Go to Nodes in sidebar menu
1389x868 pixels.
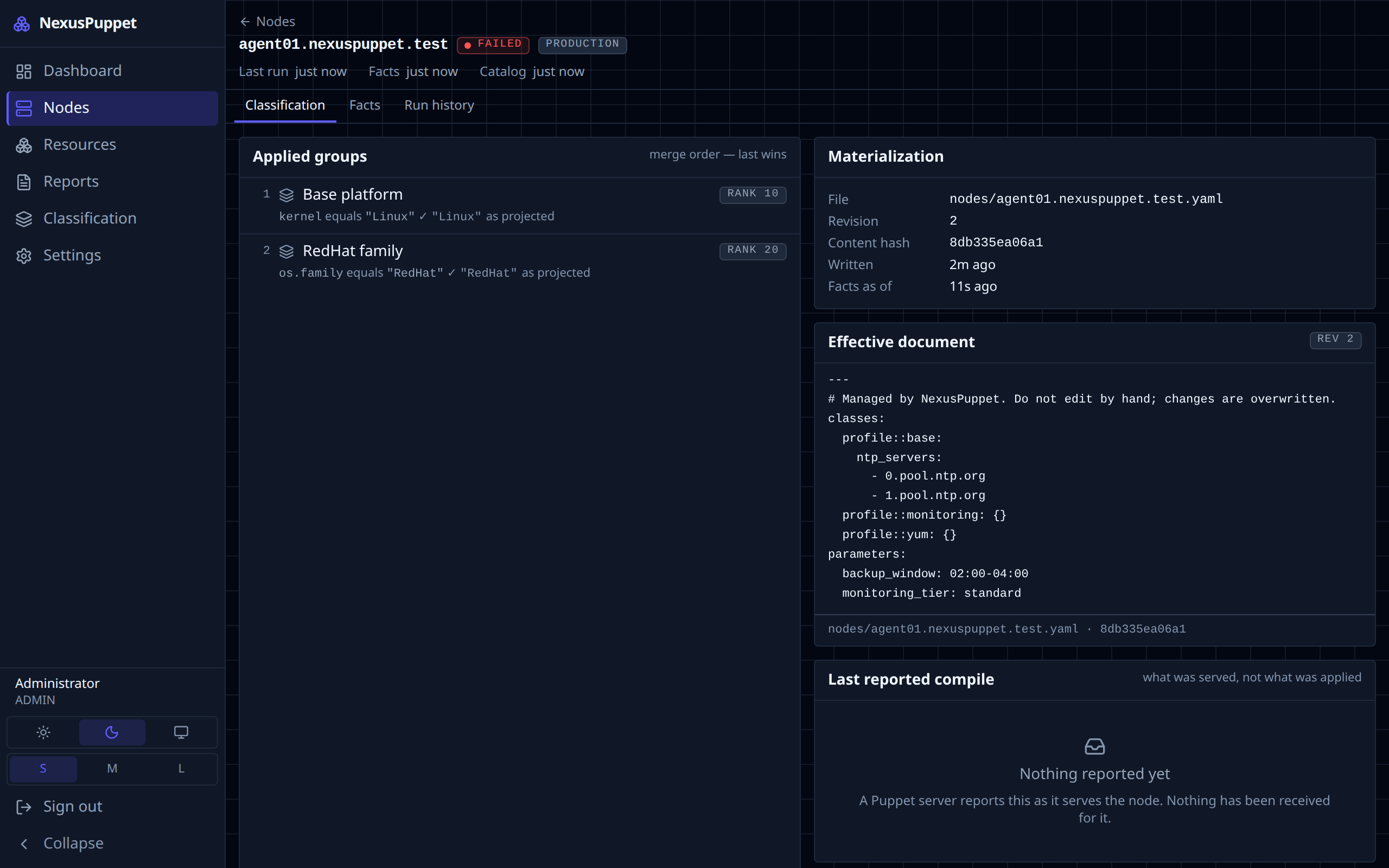click(x=112, y=108)
